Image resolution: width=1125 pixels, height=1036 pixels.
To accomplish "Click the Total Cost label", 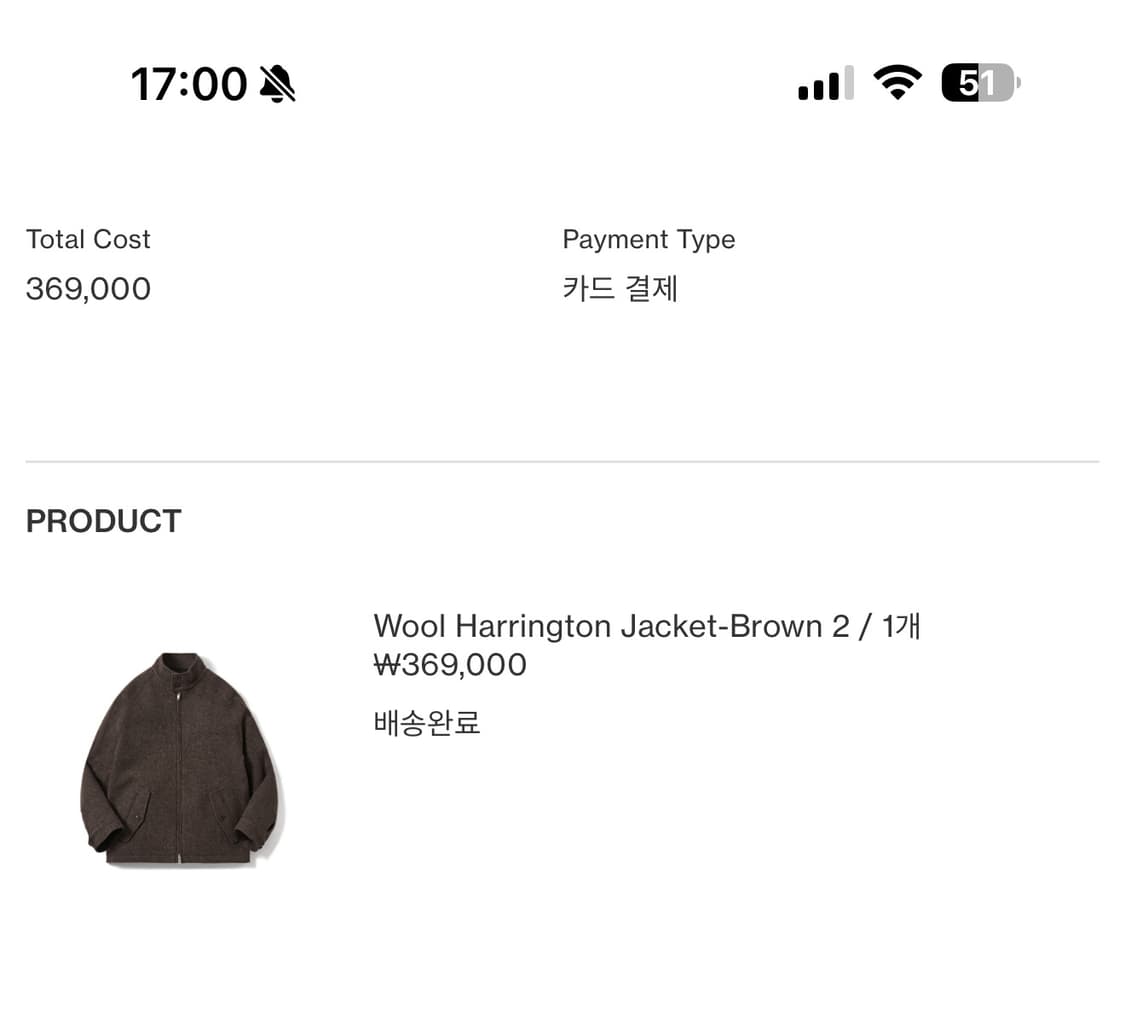I will tap(88, 239).
